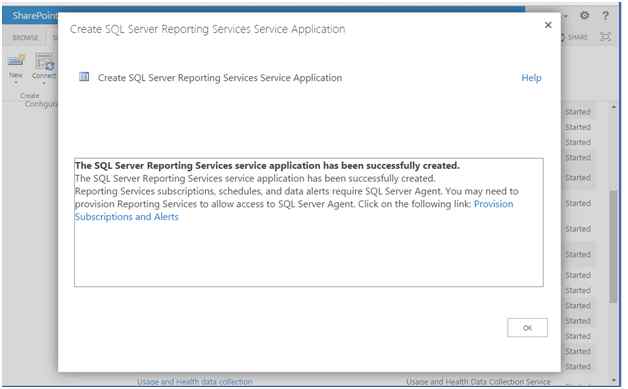Click the dialog title text at top
The width and height of the screenshot is (628, 389).
[x=207, y=29]
